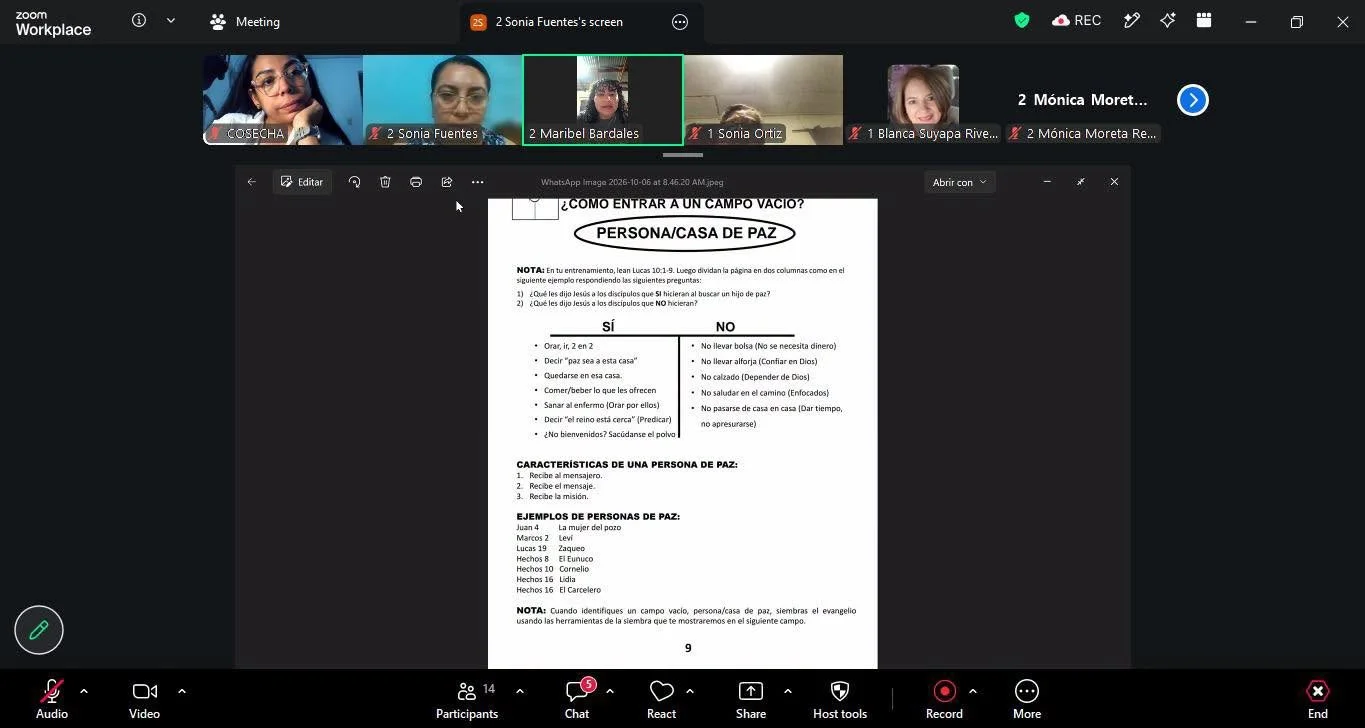Delete the image with trash icon
This screenshot has height=728, width=1365.
point(385,182)
